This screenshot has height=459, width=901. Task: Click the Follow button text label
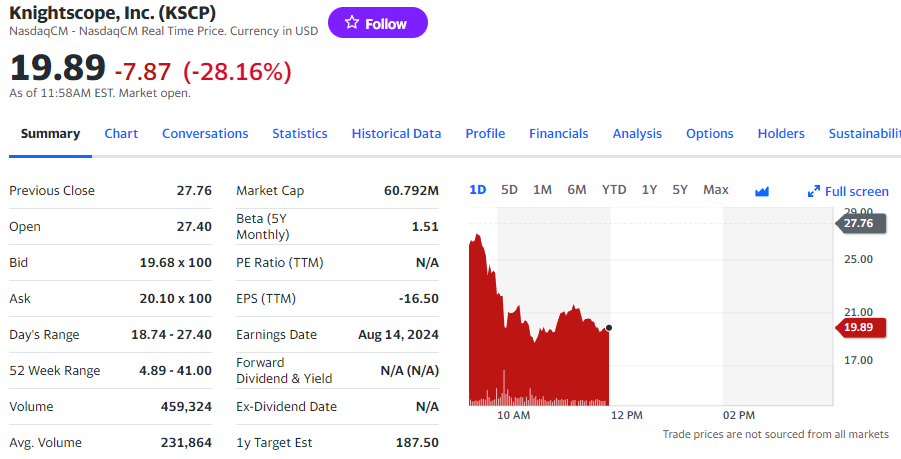386,24
